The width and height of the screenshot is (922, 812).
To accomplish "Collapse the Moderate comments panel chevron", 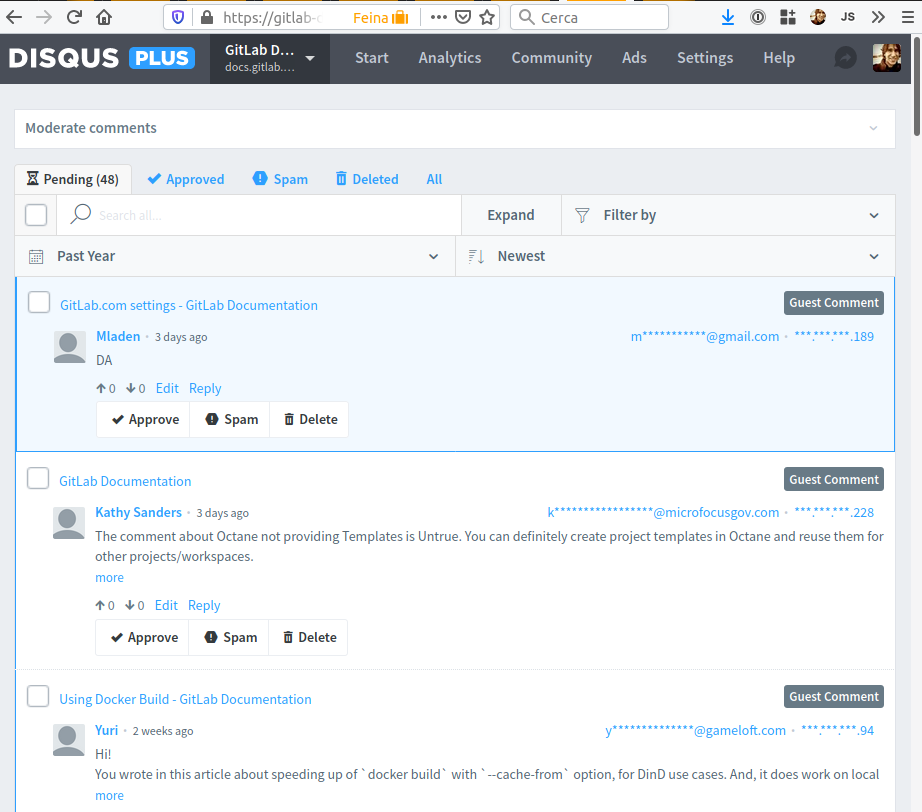I will coord(873,128).
